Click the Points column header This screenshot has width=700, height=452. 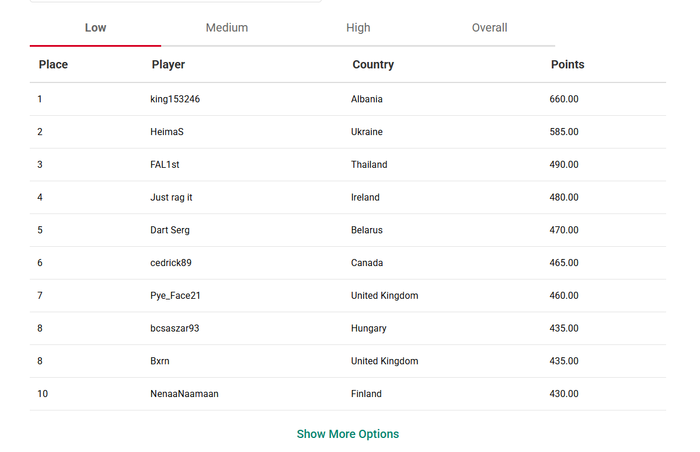567,65
